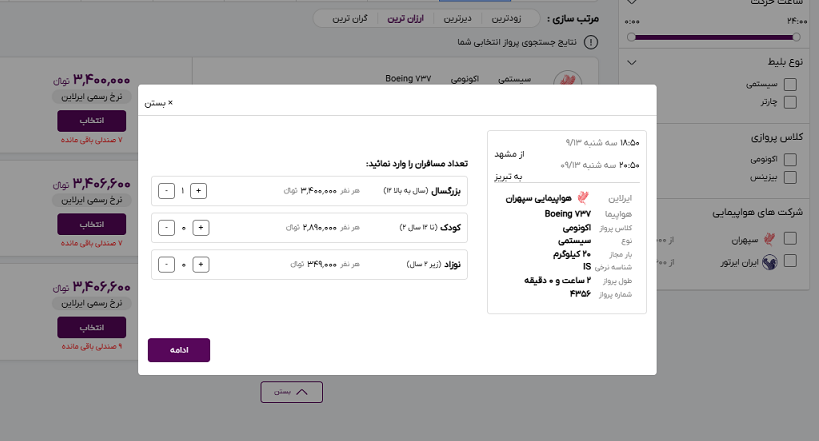Tick the اکونومی flight class checkbox
Viewport: 819px width, 441px height.
point(790,159)
